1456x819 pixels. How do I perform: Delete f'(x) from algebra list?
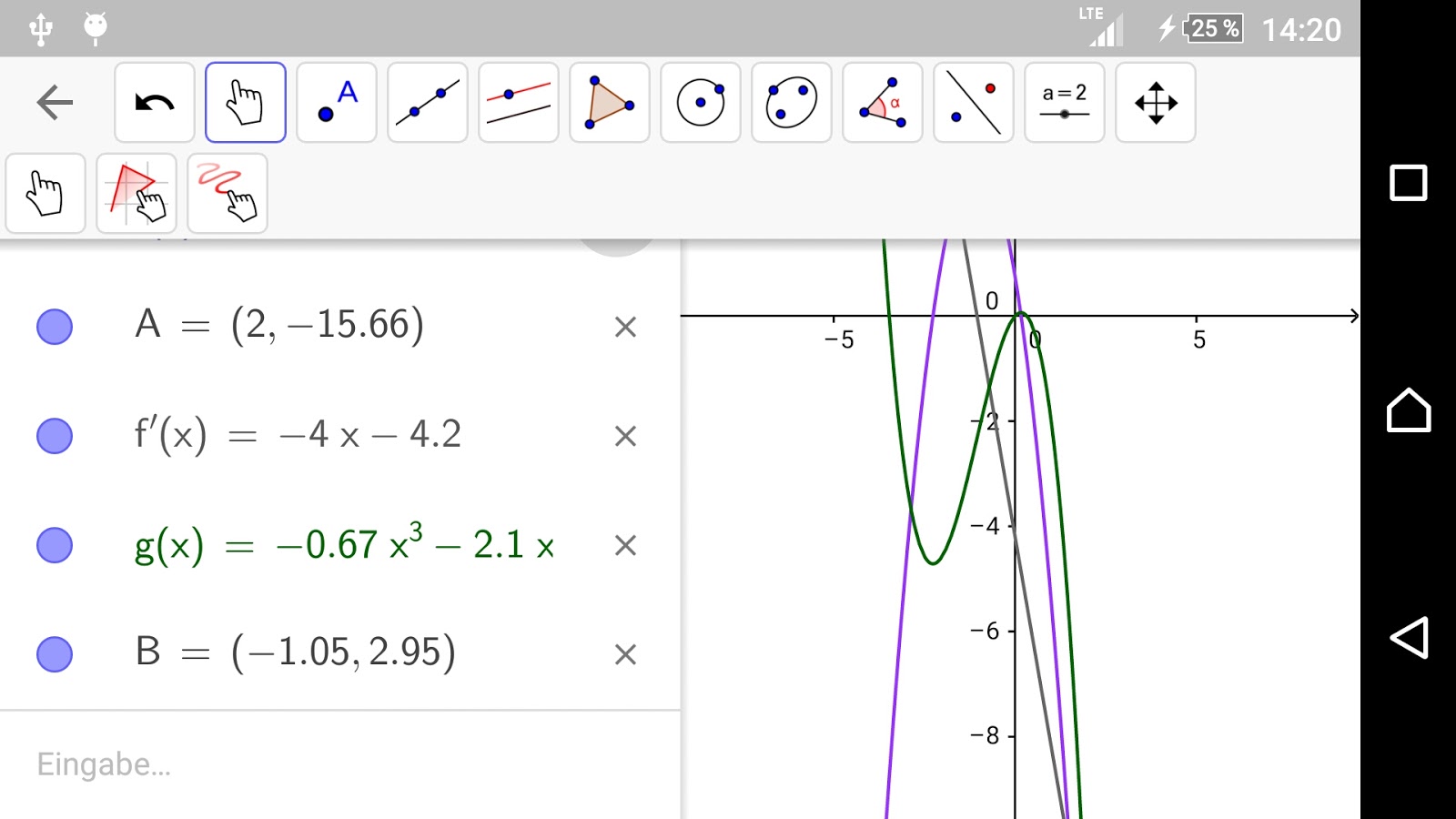[x=625, y=436]
